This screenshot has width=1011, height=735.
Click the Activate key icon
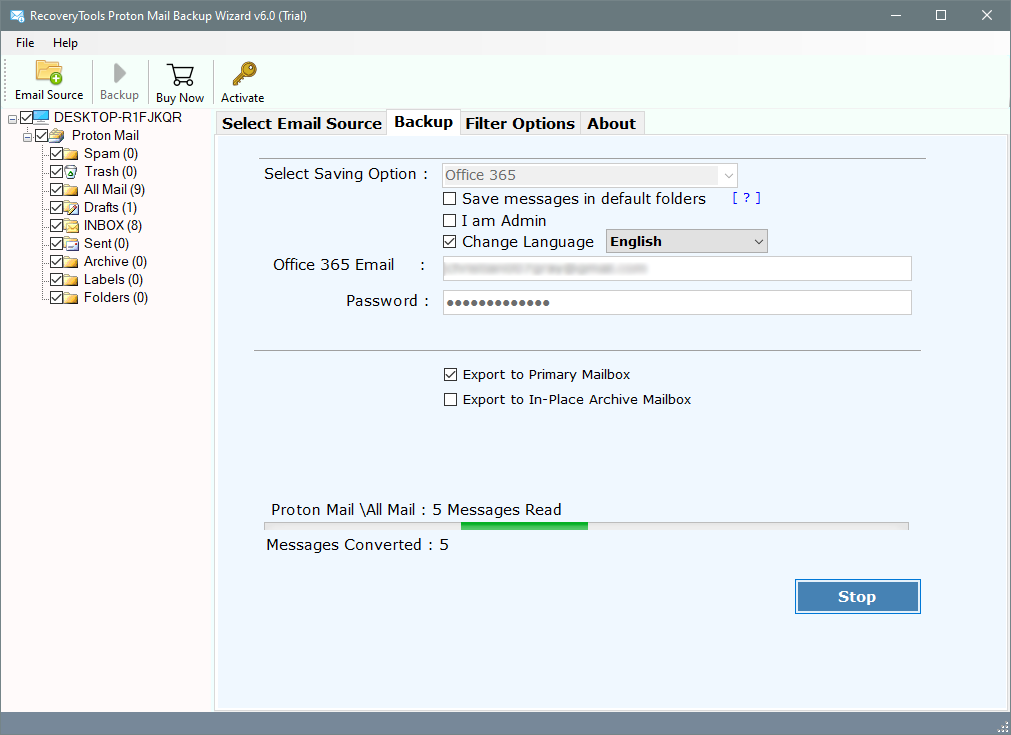coord(244,74)
